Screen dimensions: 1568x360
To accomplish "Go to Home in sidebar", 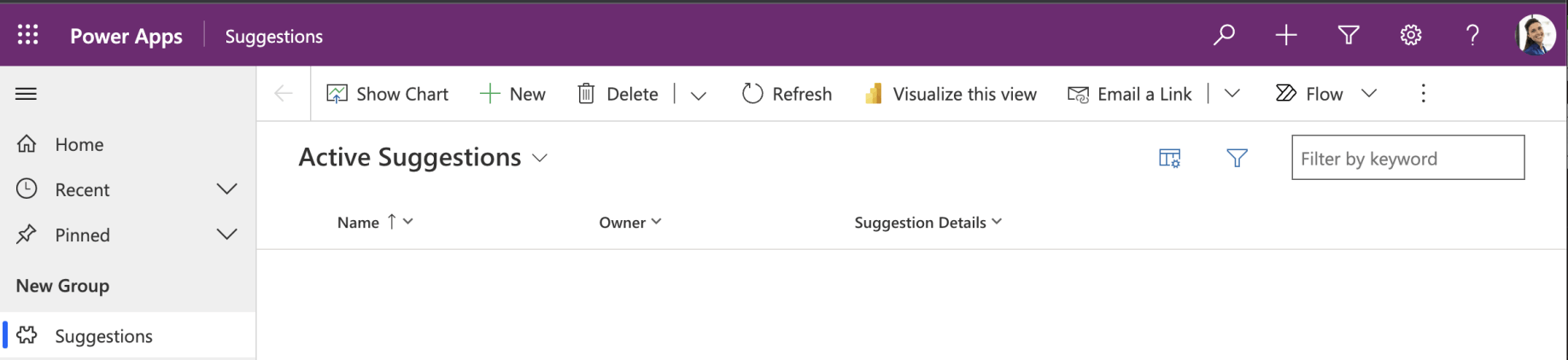I will point(79,144).
